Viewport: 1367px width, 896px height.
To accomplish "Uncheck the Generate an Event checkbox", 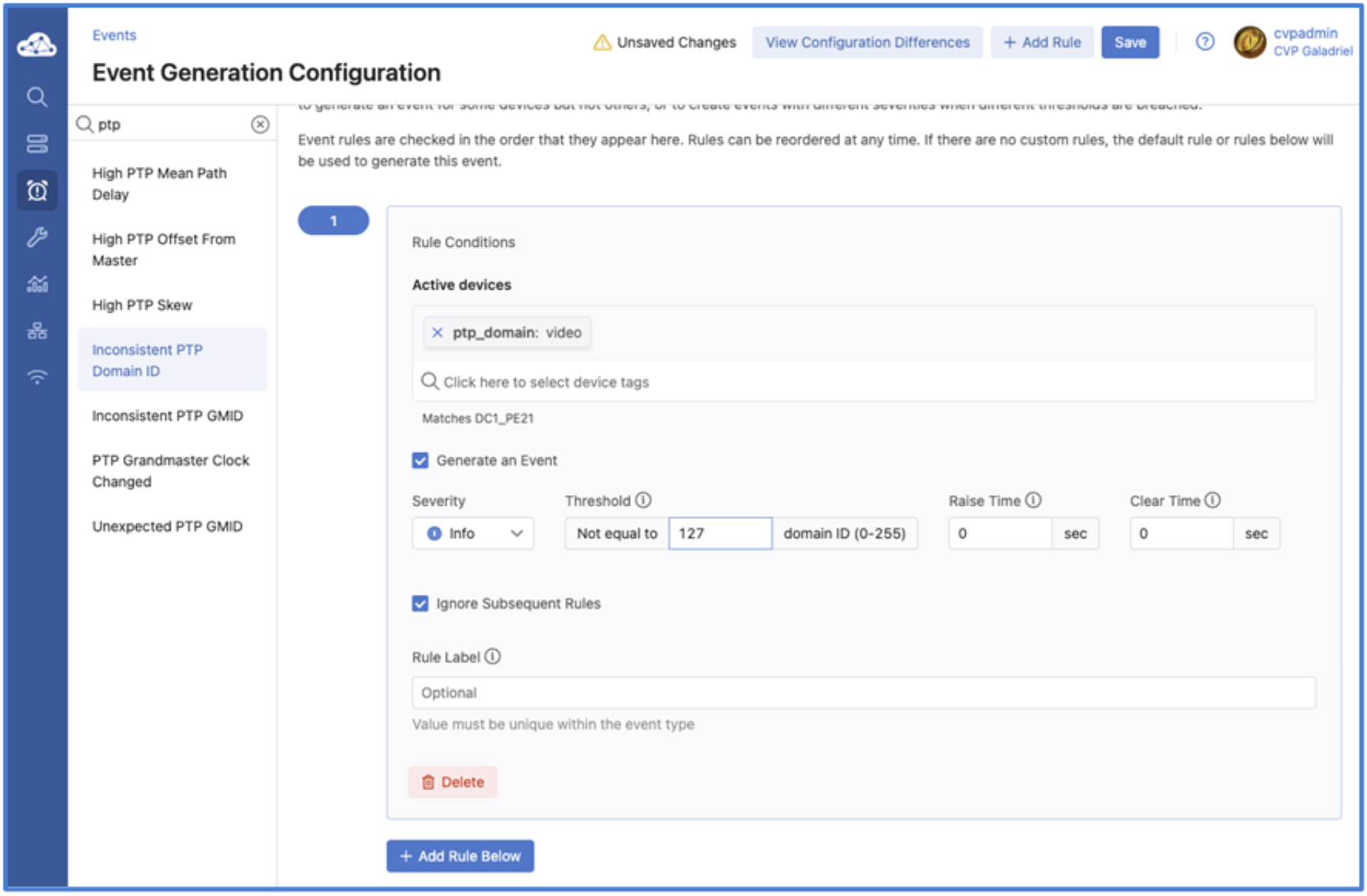I will (x=420, y=460).
